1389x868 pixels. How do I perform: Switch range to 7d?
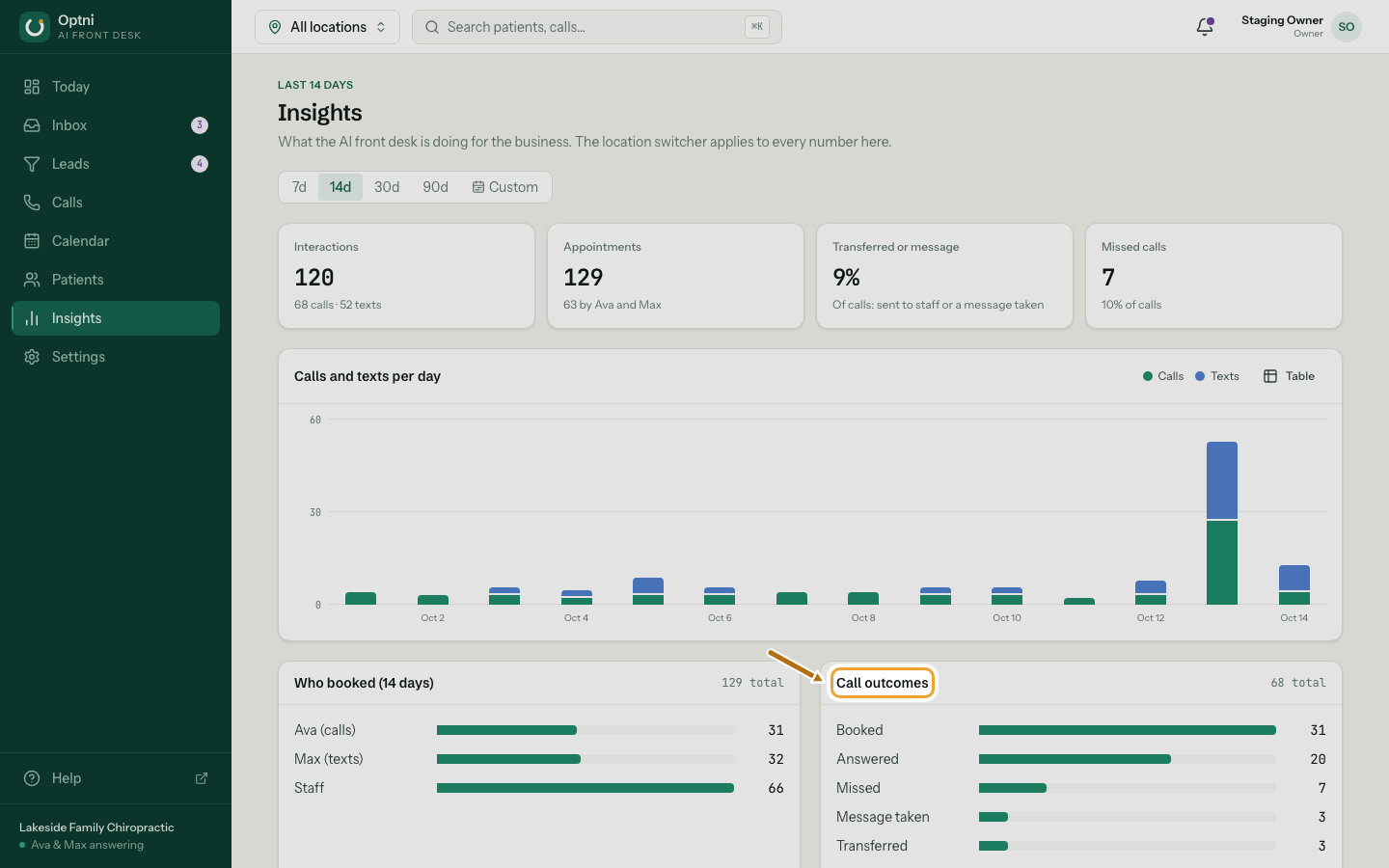pos(299,187)
